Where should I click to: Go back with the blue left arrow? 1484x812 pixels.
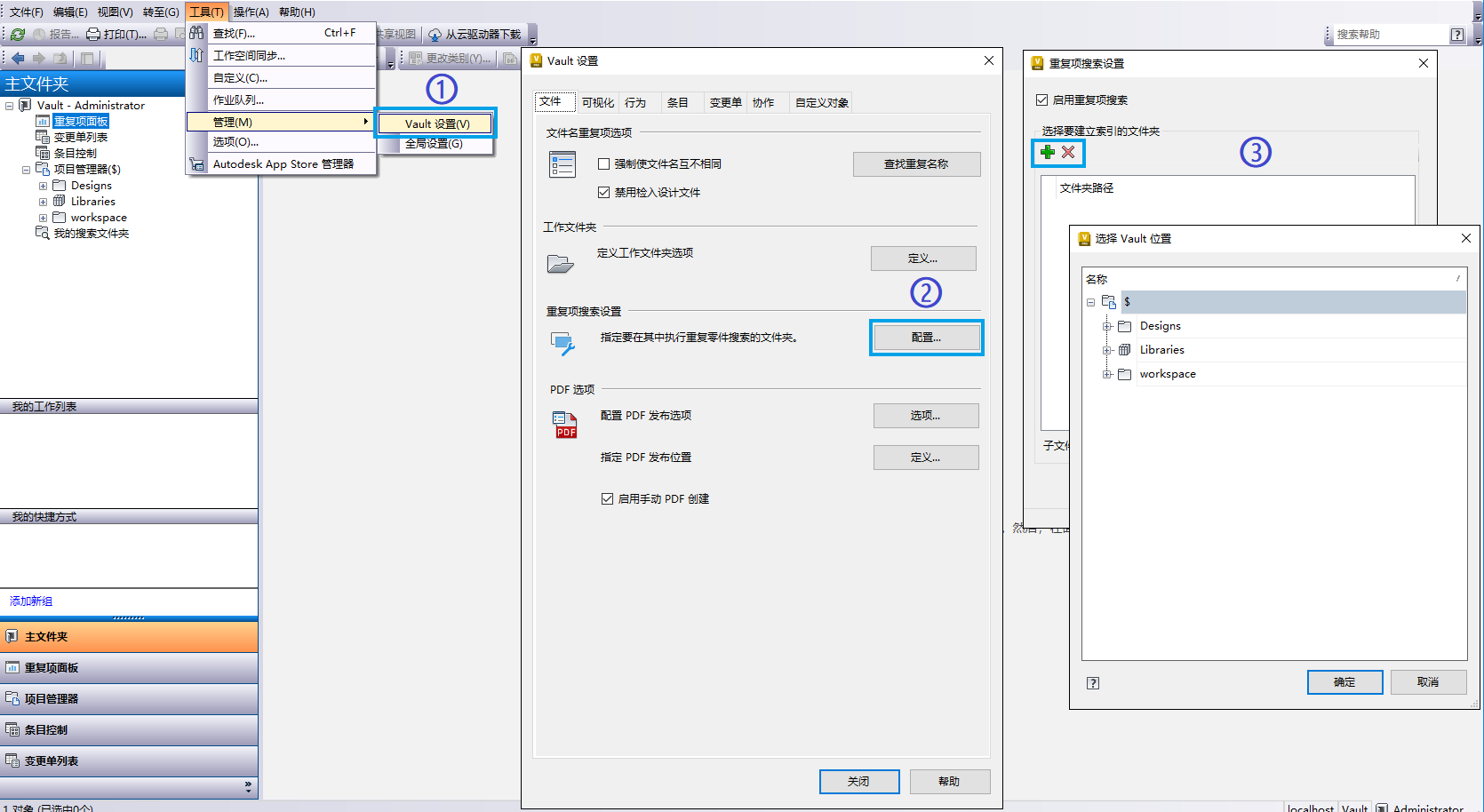(18, 59)
